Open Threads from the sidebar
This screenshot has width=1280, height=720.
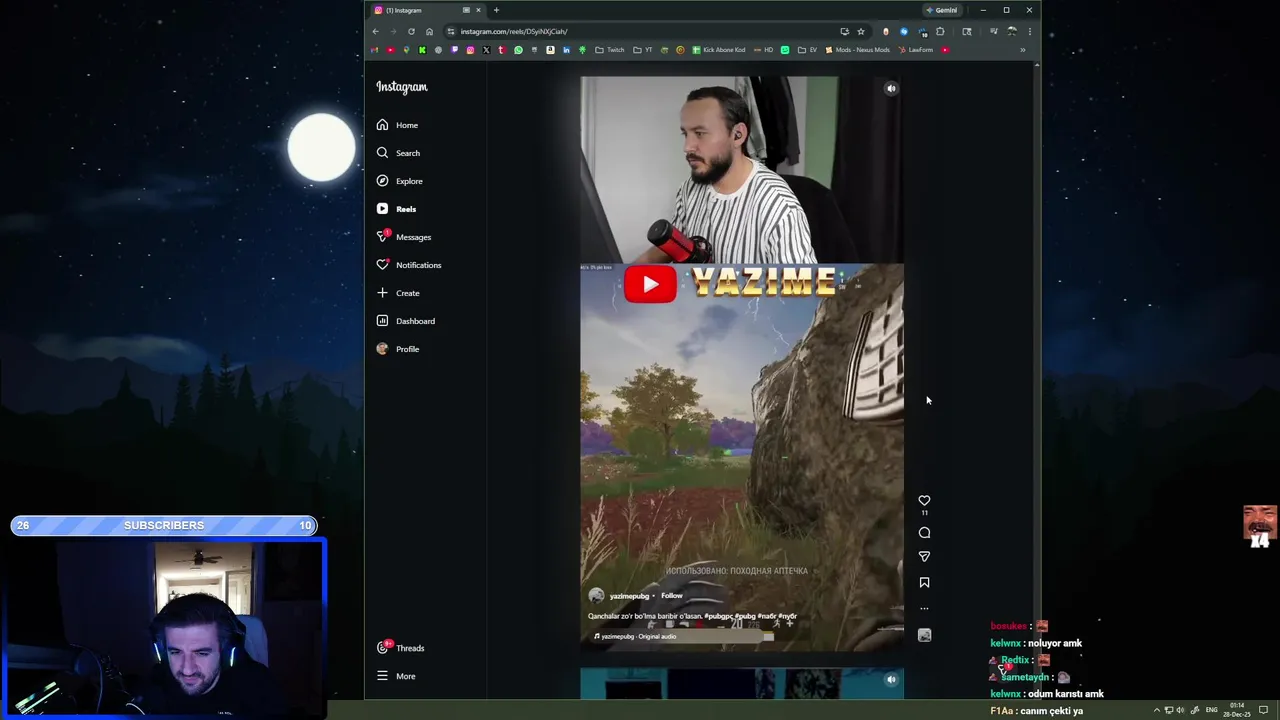click(x=400, y=648)
